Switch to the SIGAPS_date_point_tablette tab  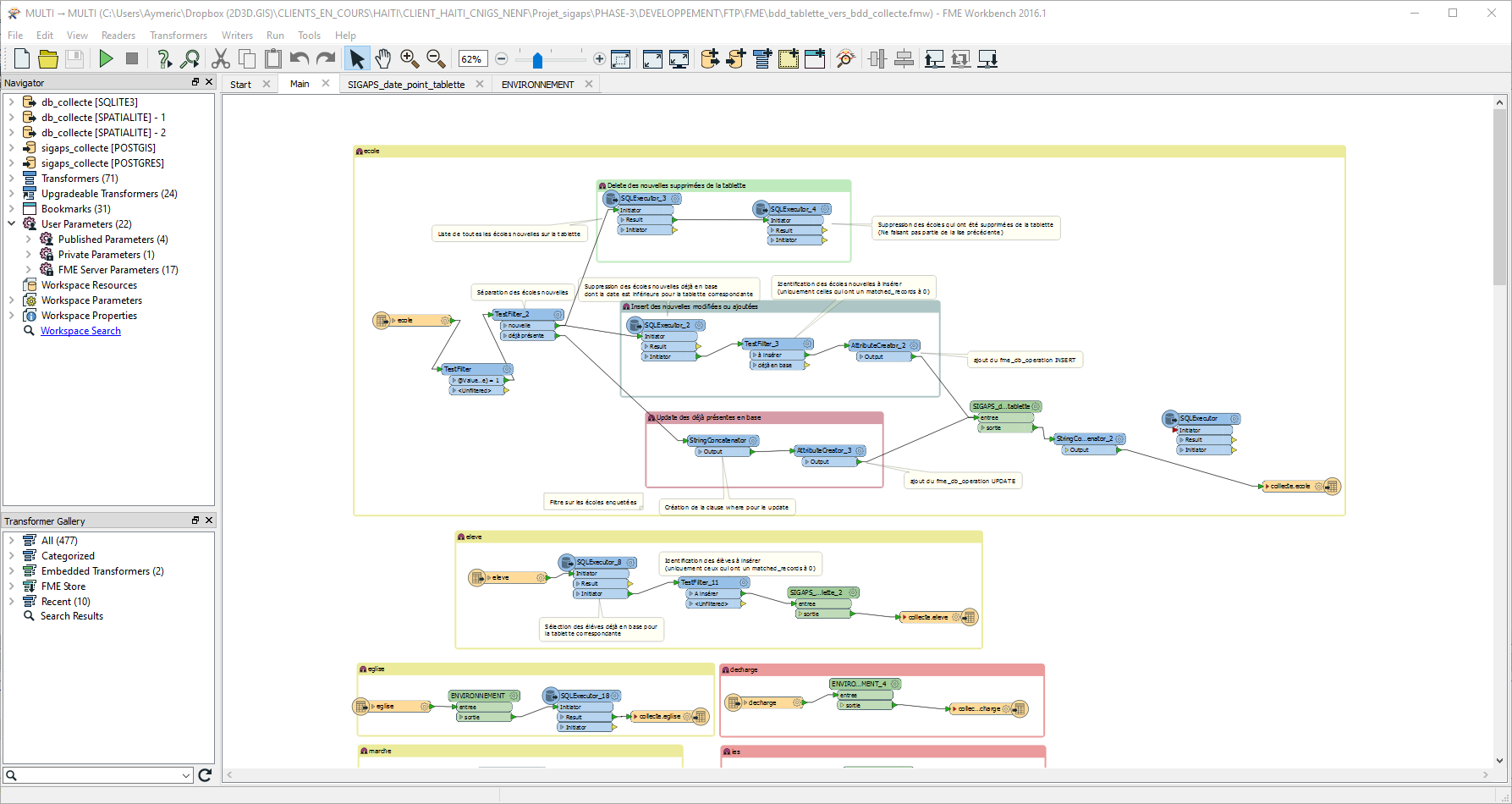[x=406, y=85]
